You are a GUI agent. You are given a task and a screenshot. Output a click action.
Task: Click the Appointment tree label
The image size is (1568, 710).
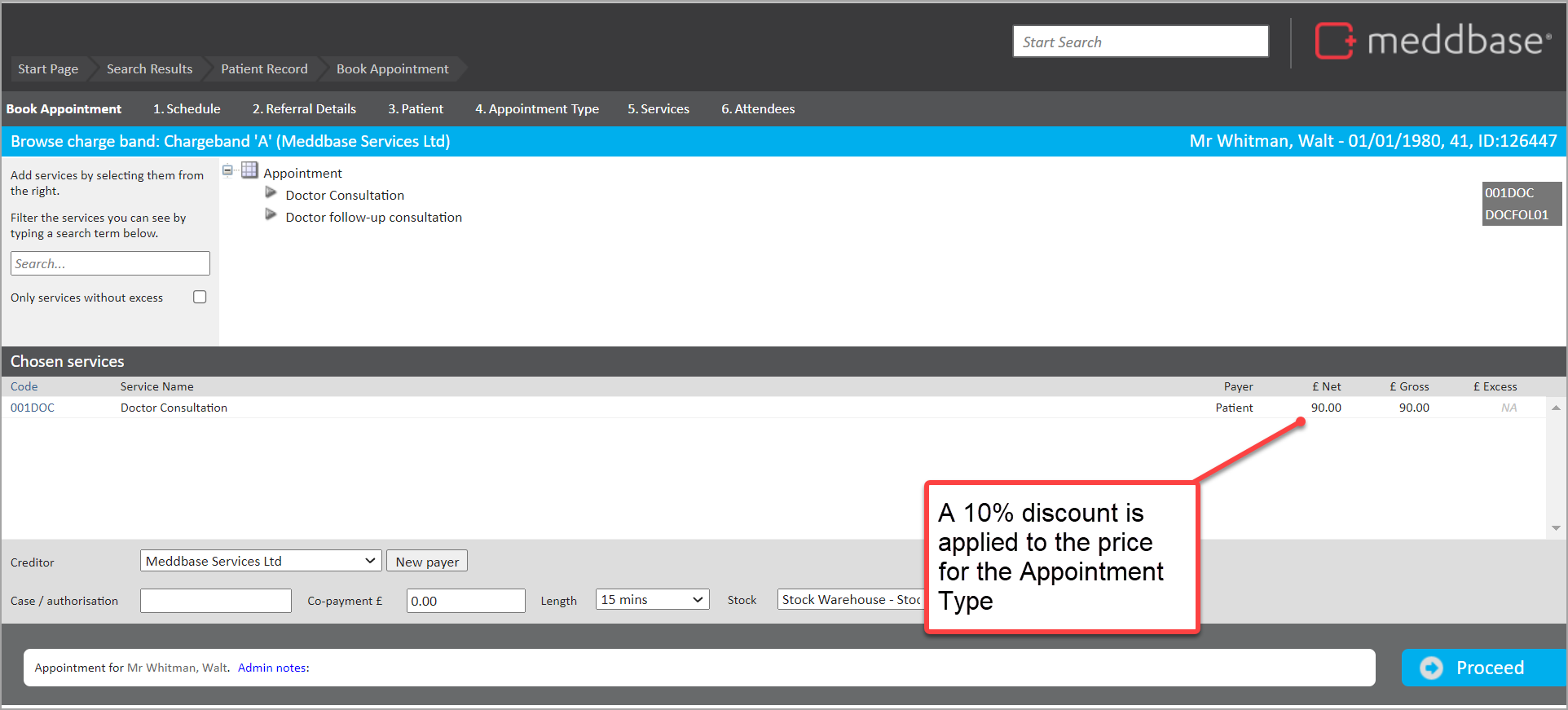pyautogui.click(x=302, y=174)
